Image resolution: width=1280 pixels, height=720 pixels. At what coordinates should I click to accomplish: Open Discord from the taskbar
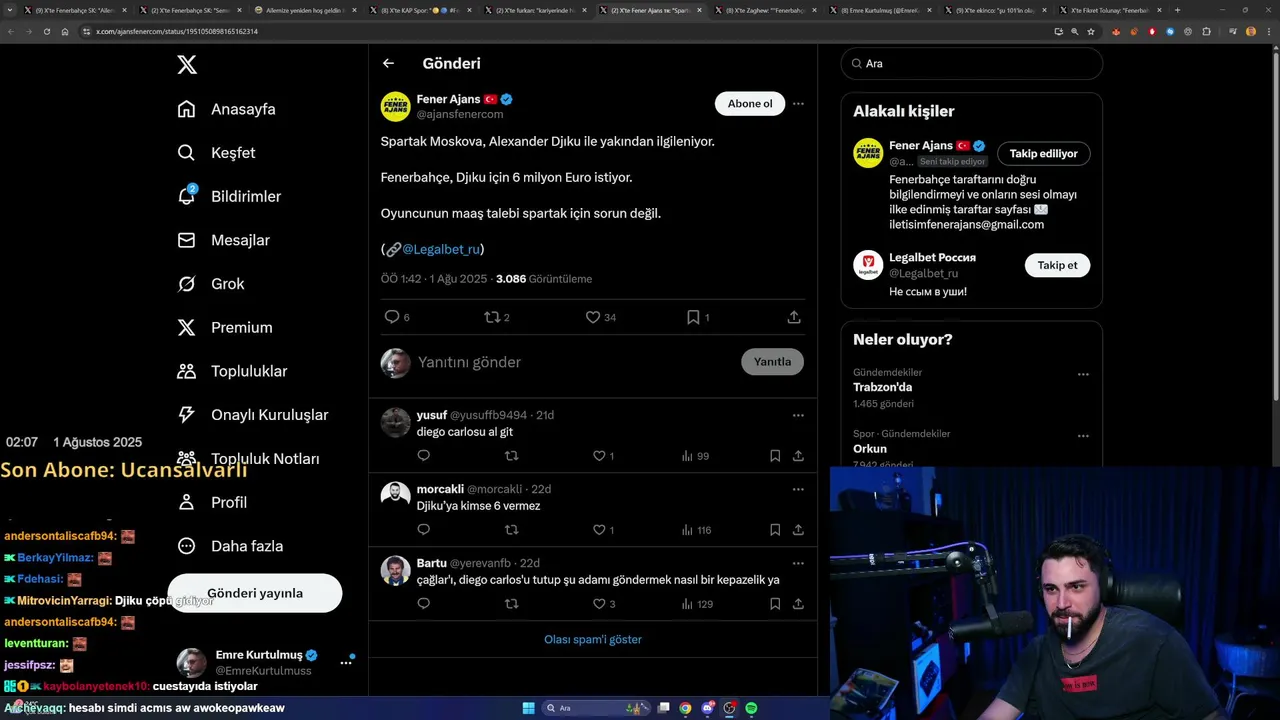pos(708,708)
